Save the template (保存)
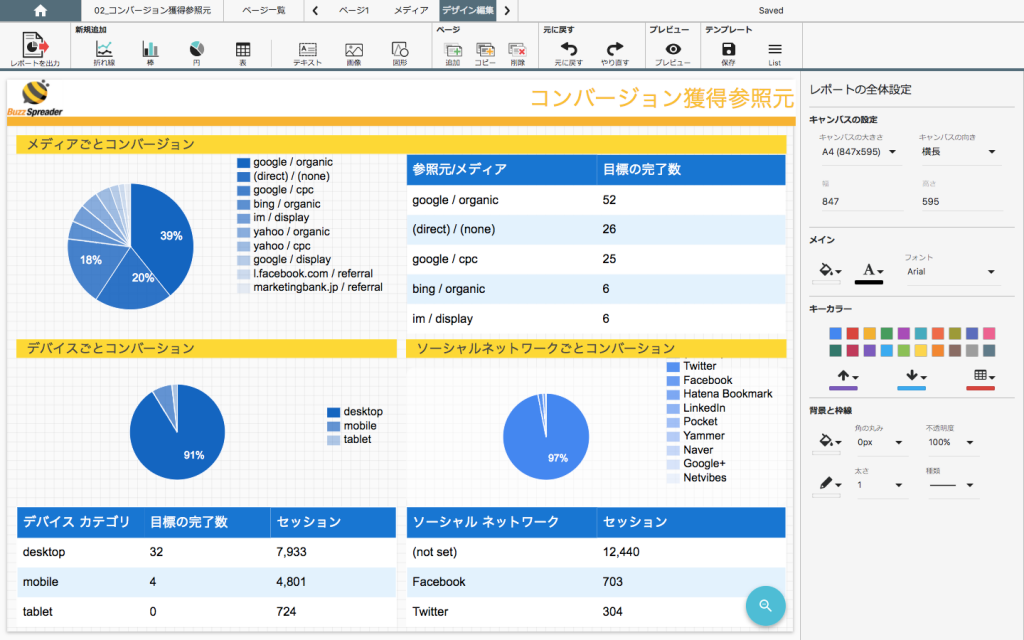 pyautogui.click(x=728, y=53)
